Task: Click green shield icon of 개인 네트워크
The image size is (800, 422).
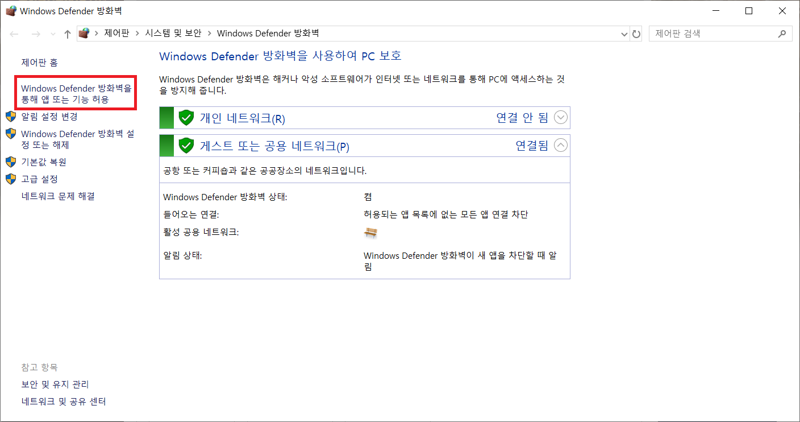Action: tap(186, 118)
